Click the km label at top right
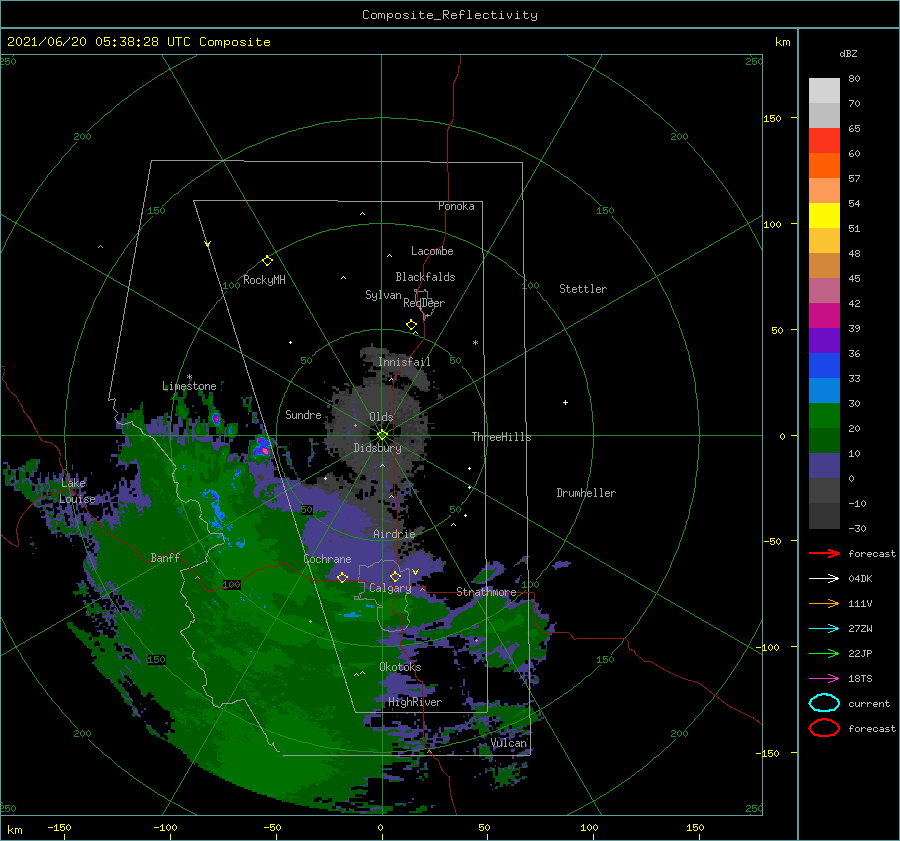Image resolution: width=900 pixels, height=841 pixels. pyautogui.click(x=782, y=42)
